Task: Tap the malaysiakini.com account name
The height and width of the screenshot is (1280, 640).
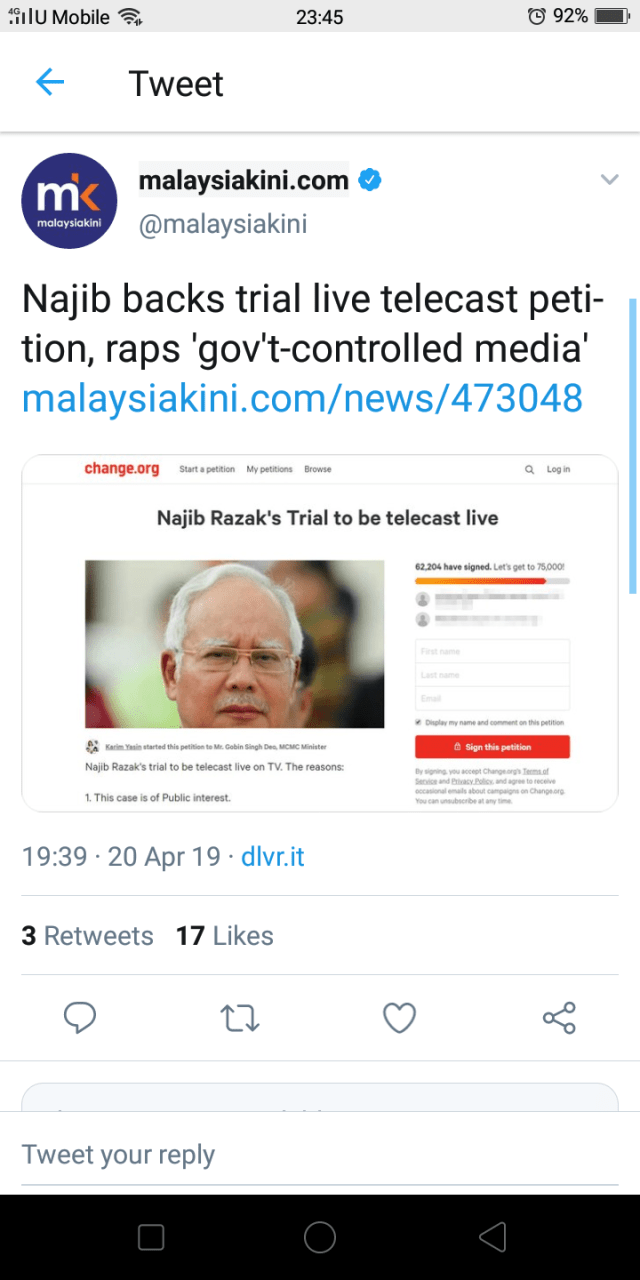Action: pyautogui.click(x=243, y=181)
